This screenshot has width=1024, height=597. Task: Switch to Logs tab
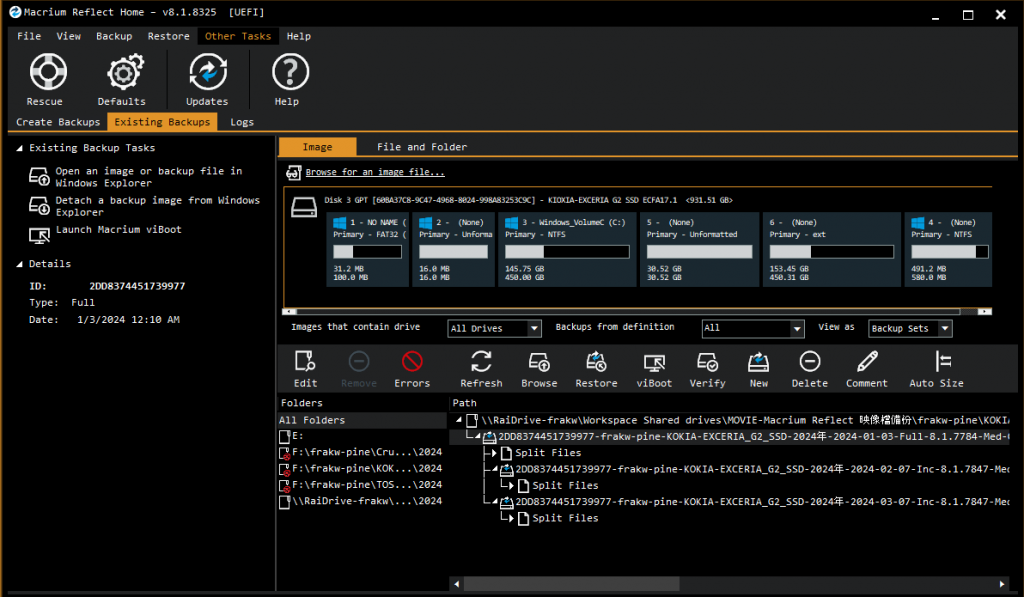pos(242,122)
